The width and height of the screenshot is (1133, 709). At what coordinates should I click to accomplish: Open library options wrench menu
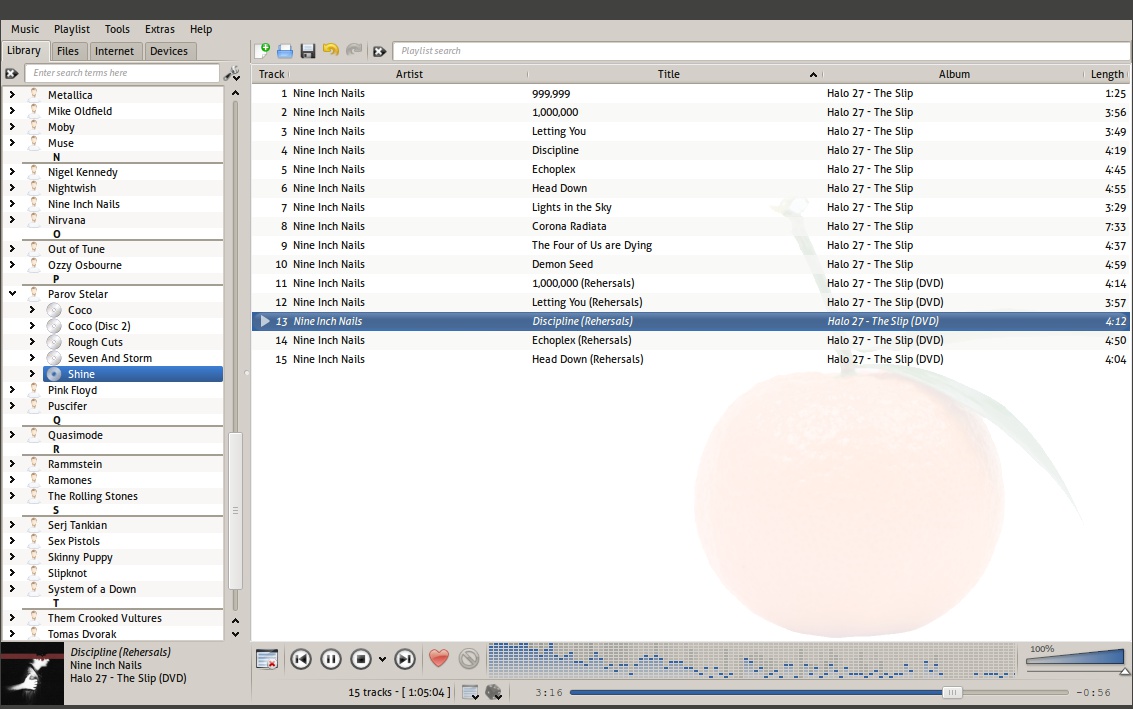[x=232, y=73]
